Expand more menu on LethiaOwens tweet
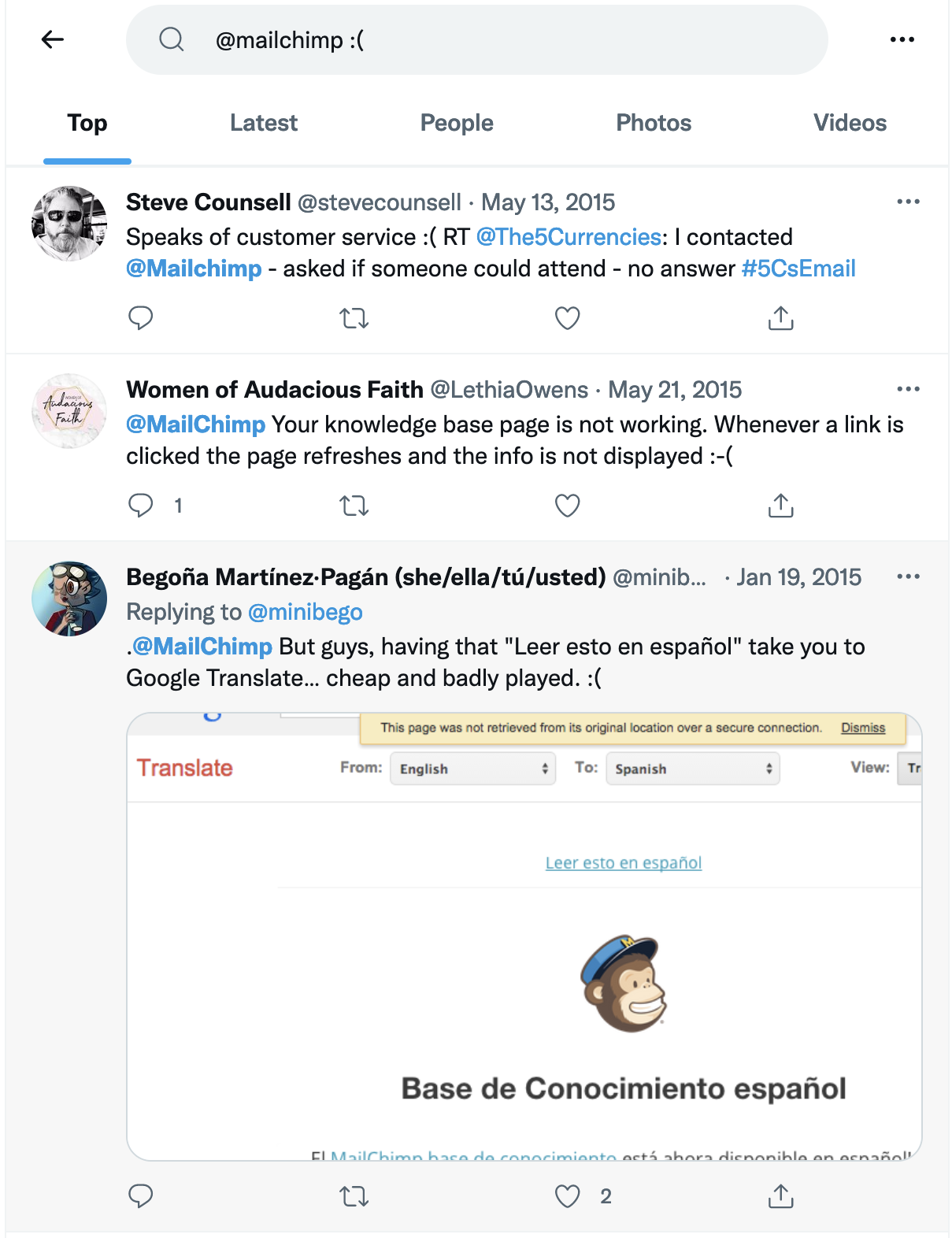 click(x=908, y=389)
